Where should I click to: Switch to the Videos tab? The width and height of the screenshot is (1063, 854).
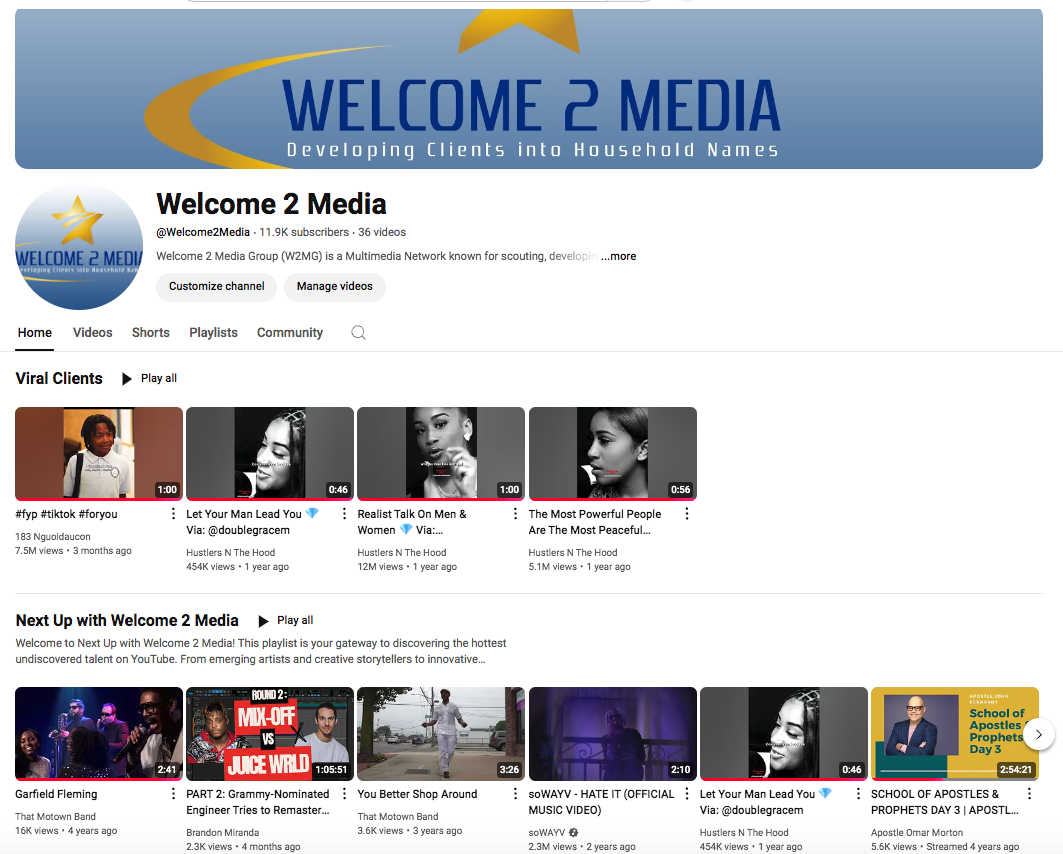click(x=92, y=332)
